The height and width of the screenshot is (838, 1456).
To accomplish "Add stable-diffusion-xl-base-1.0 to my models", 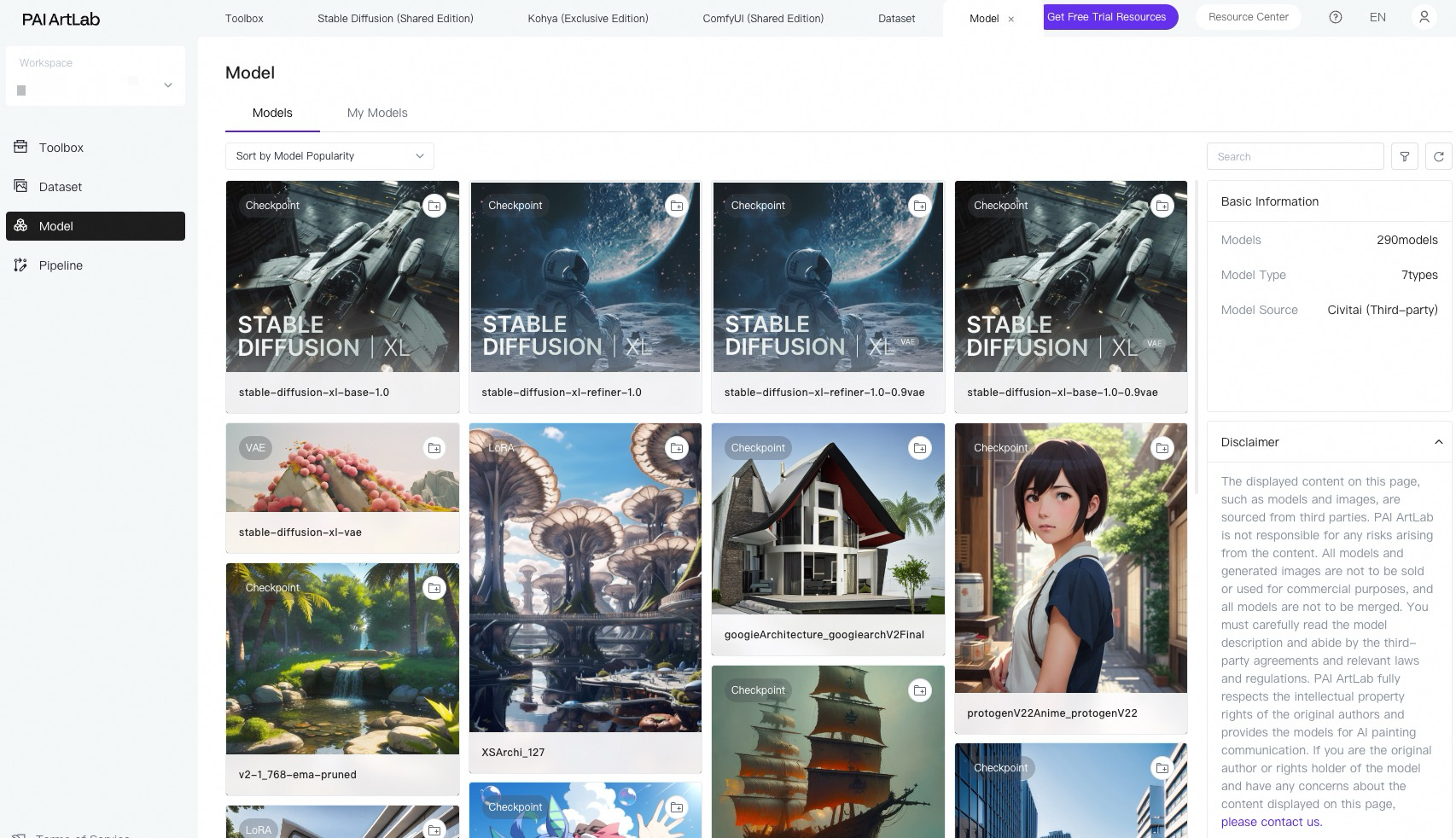I will point(434,206).
